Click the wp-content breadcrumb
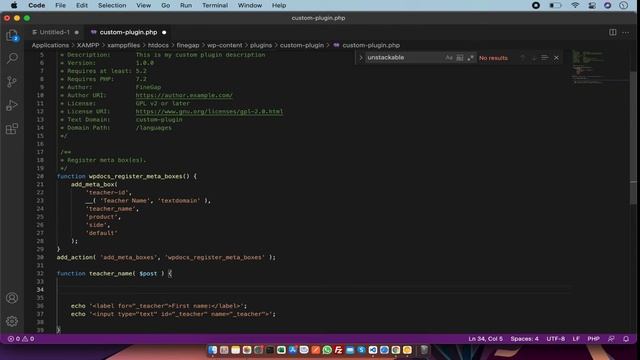The width and height of the screenshot is (640, 360). click(224, 45)
